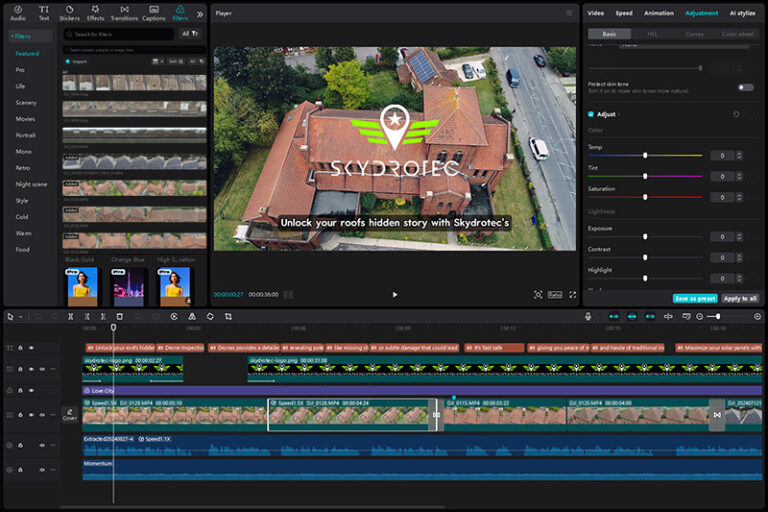Click the rotate icon in timeline toolbar

tap(210, 317)
